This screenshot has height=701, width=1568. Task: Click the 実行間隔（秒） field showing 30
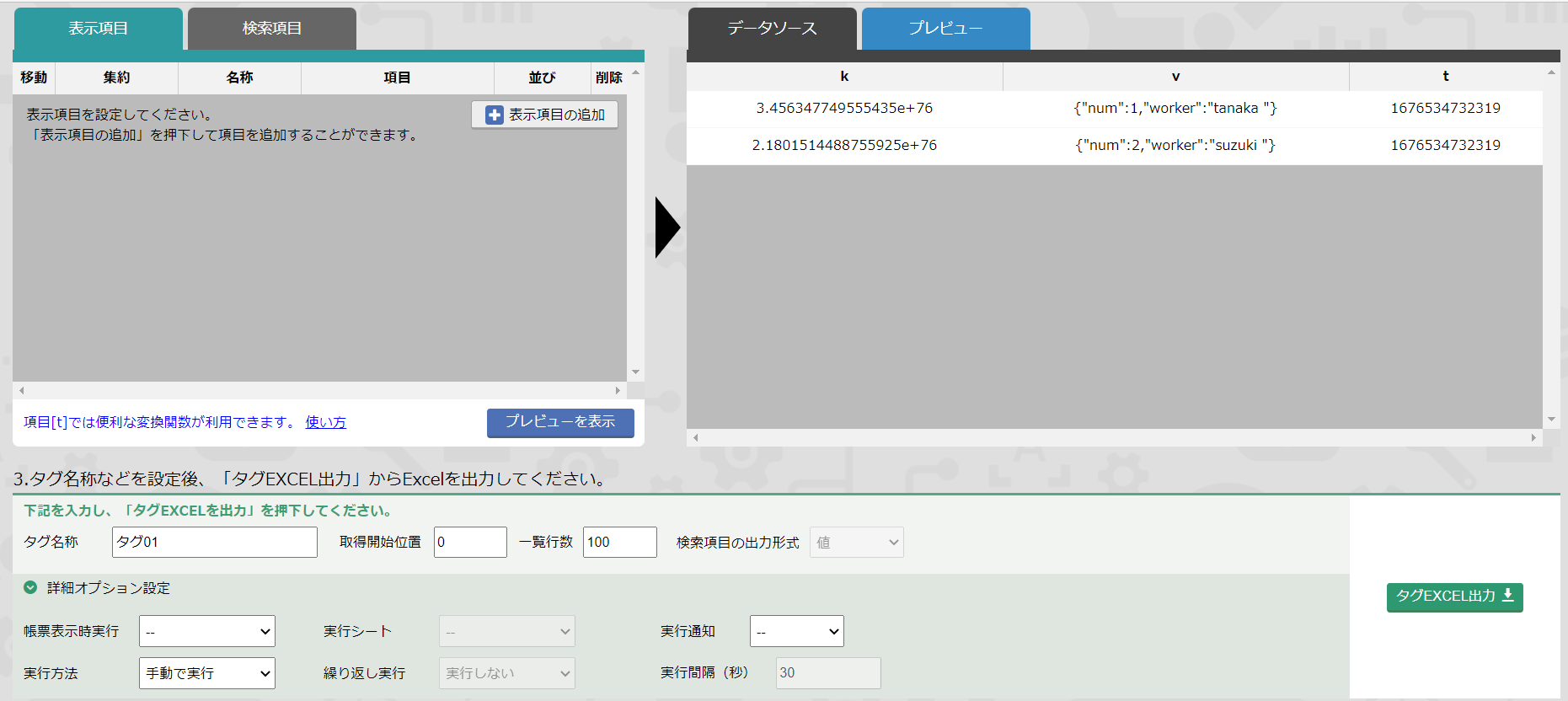point(828,673)
